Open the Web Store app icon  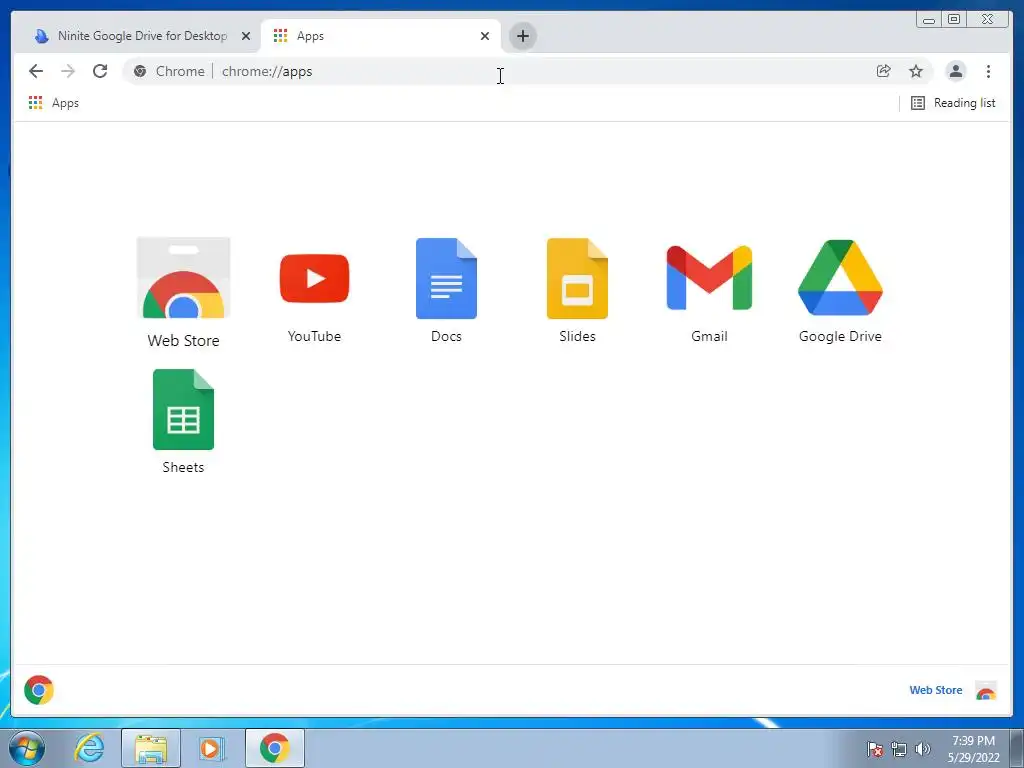click(x=184, y=278)
